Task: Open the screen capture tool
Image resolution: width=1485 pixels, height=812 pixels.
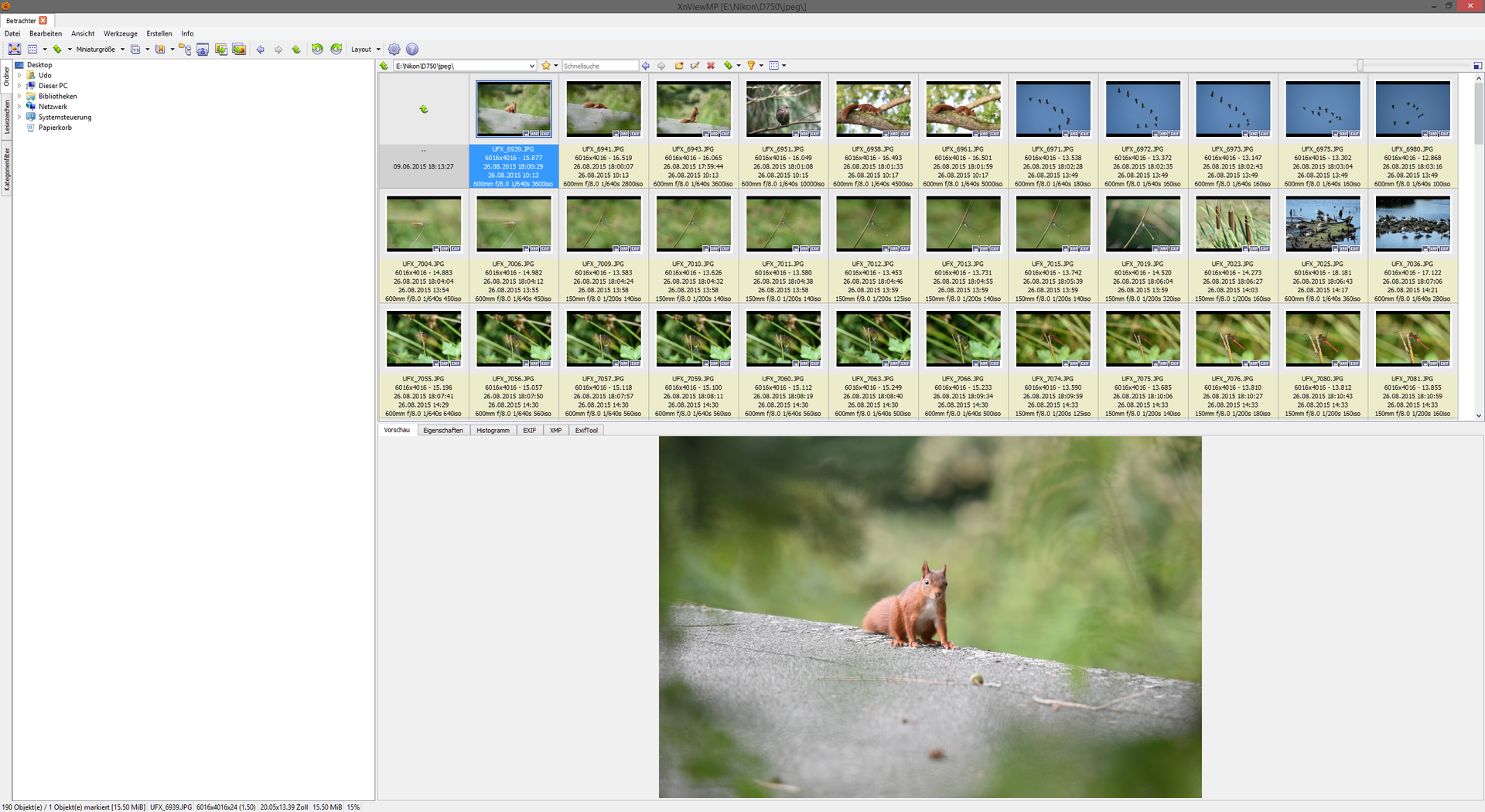Action: pyautogui.click(x=203, y=49)
